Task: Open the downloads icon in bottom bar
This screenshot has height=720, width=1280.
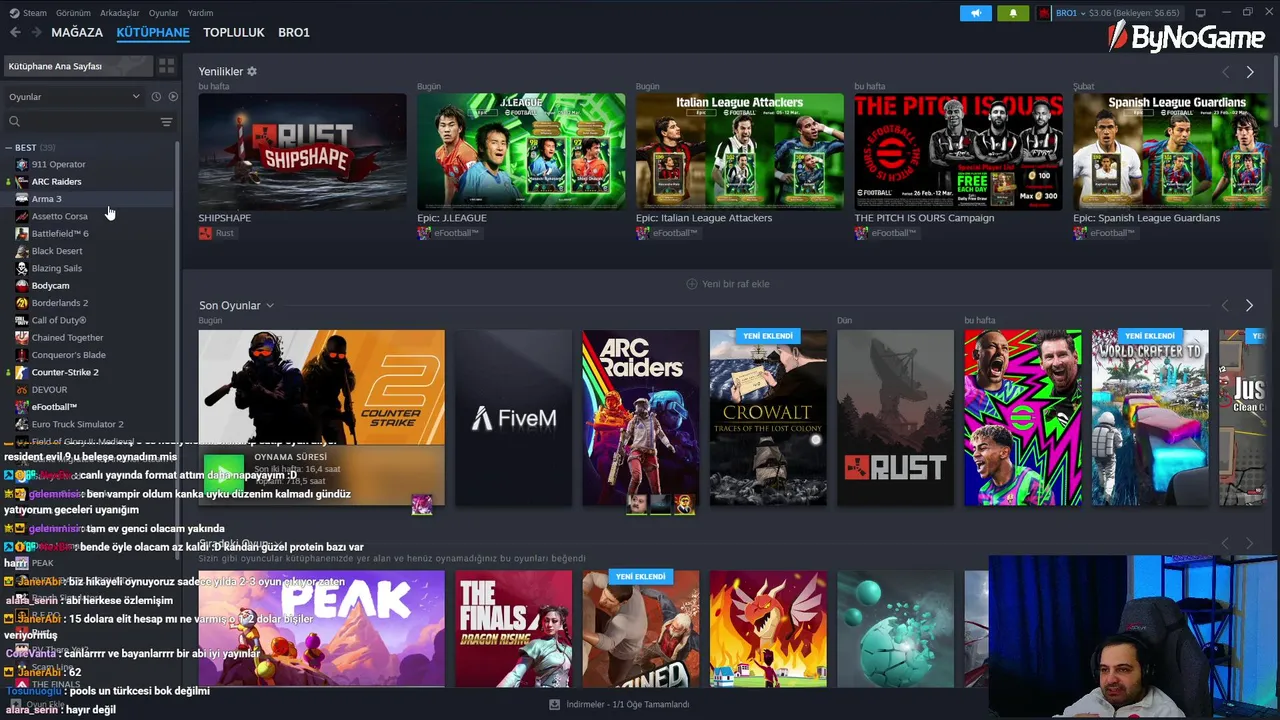Action: click(x=554, y=704)
